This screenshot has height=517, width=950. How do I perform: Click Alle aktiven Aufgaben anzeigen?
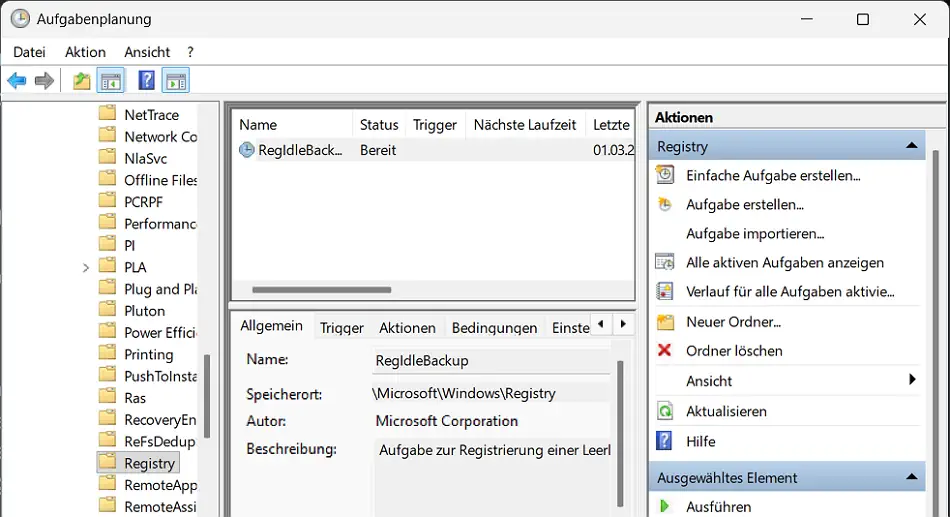click(785, 262)
